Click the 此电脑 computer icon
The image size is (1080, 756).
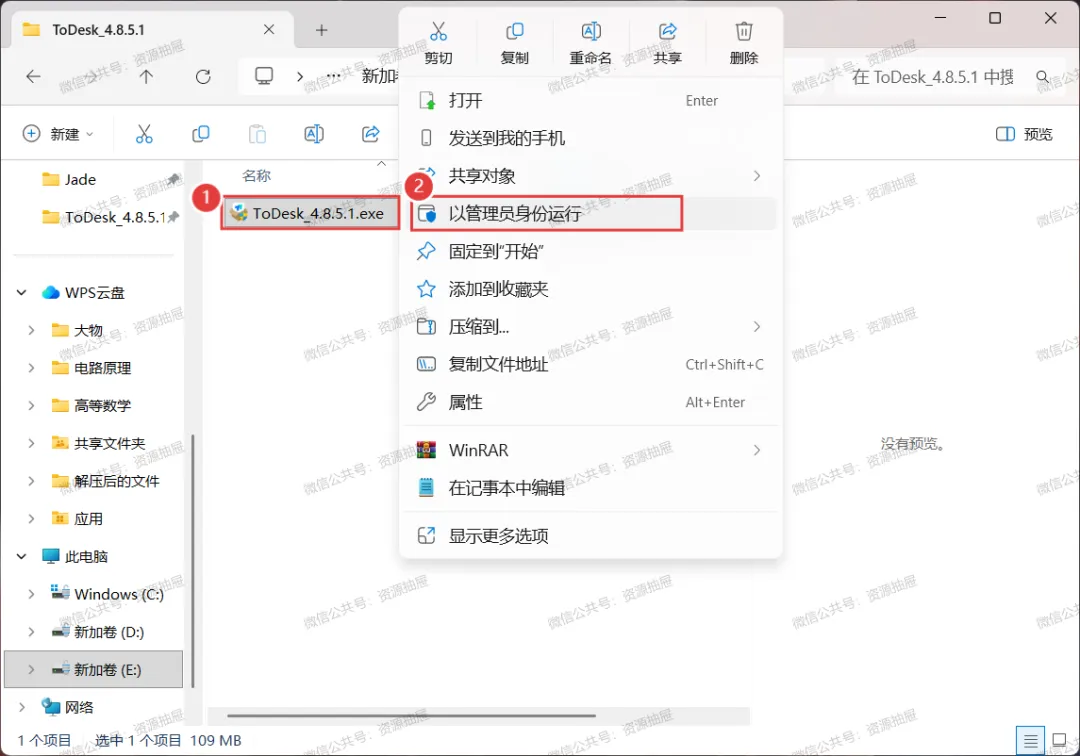[50, 556]
